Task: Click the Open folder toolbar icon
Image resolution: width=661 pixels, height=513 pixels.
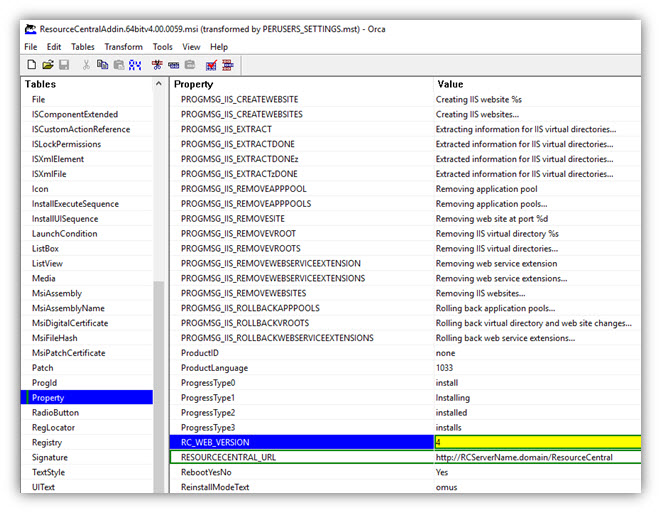Action: pos(48,65)
